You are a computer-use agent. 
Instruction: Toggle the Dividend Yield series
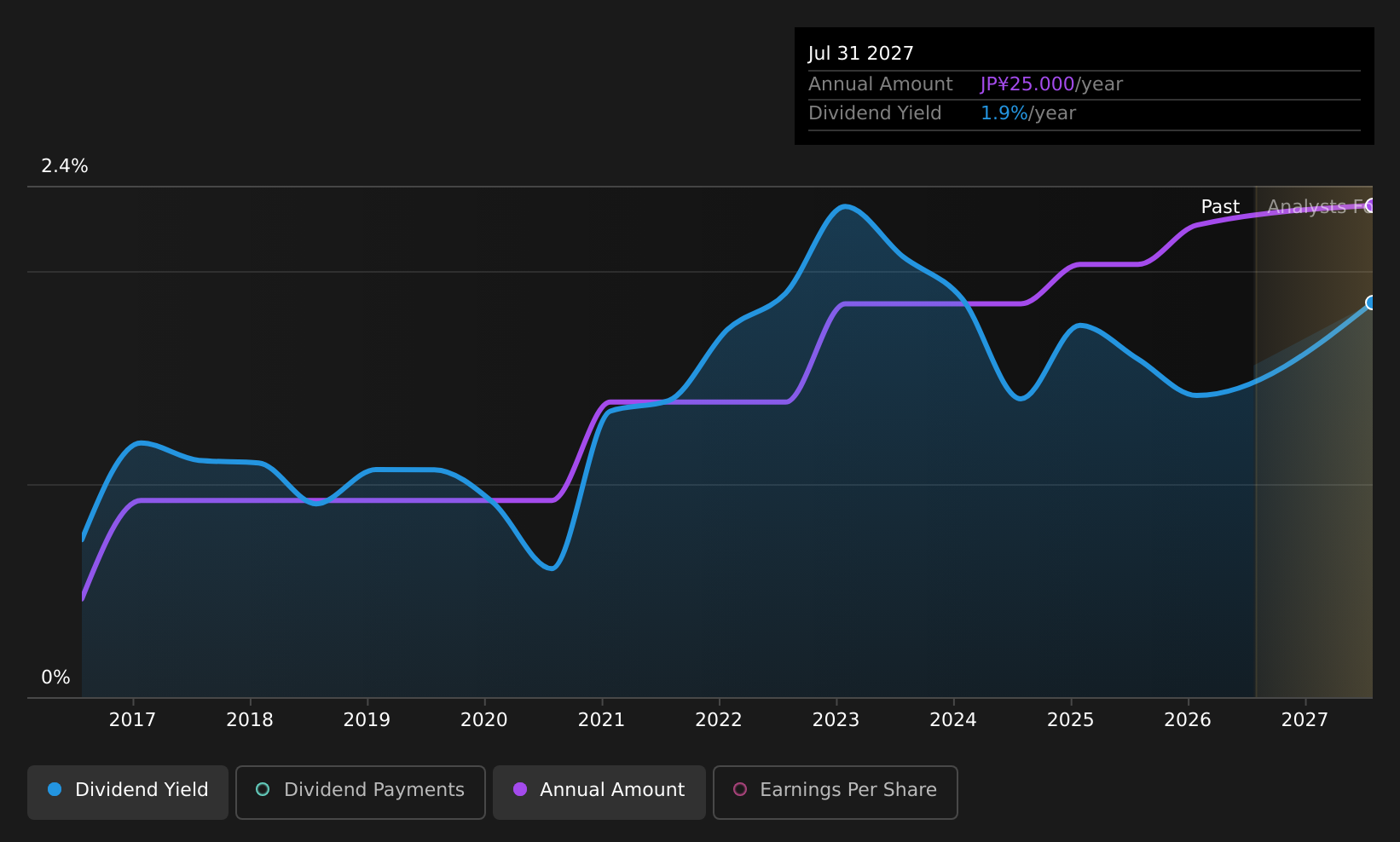click(128, 793)
